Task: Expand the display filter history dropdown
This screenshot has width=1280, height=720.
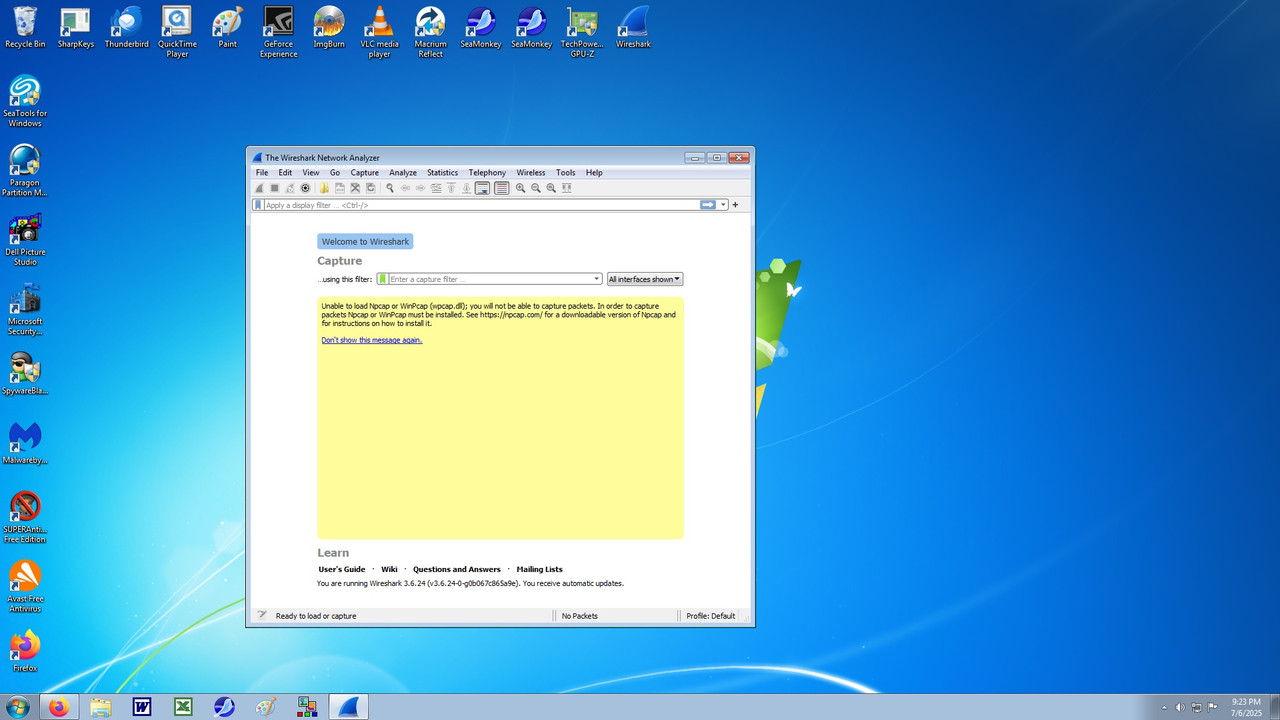Action: click(x=723, y=205)
